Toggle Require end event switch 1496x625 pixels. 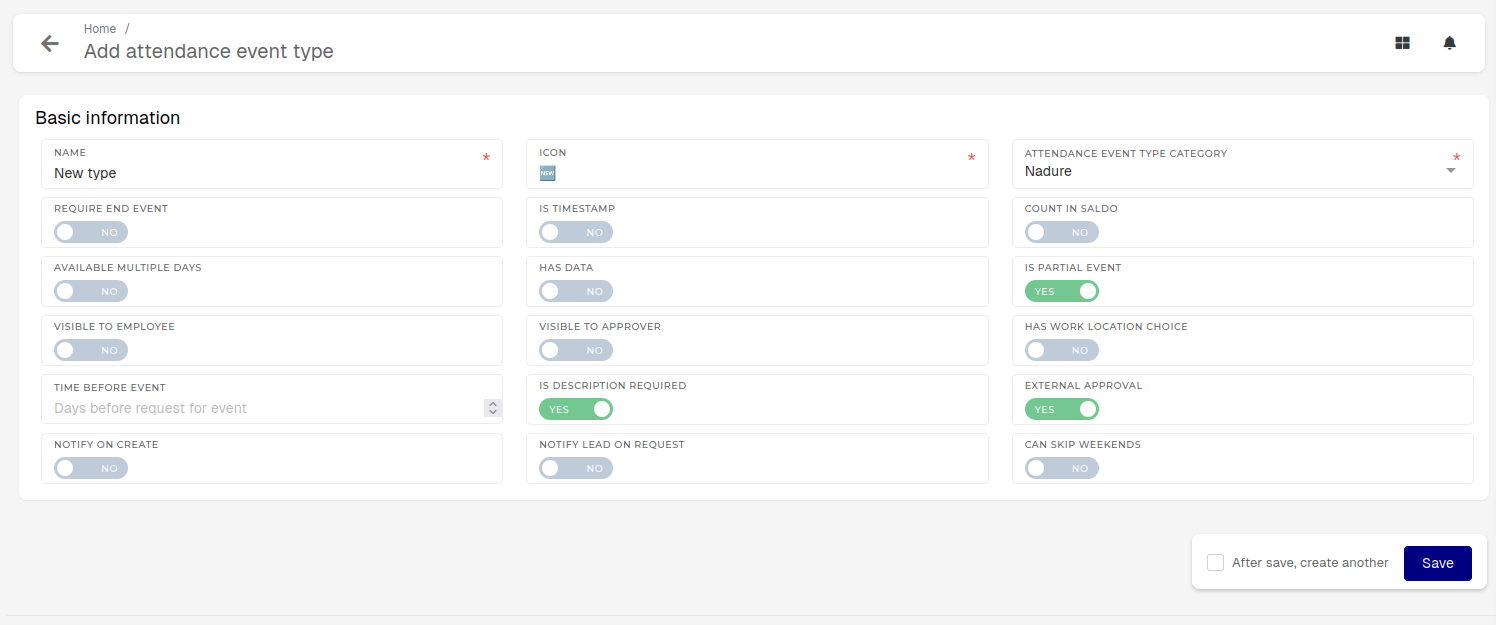pos(91,232)
